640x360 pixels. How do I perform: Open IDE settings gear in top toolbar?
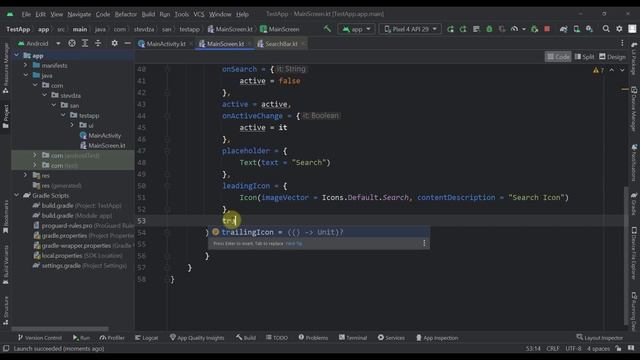point(619,29)
